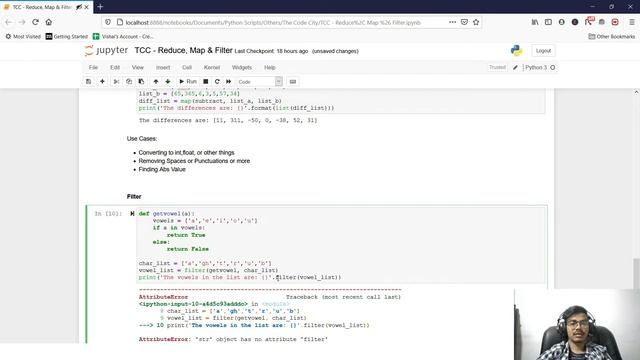
Task: Click the AttributeError final error message line
Action: (233, 339)
